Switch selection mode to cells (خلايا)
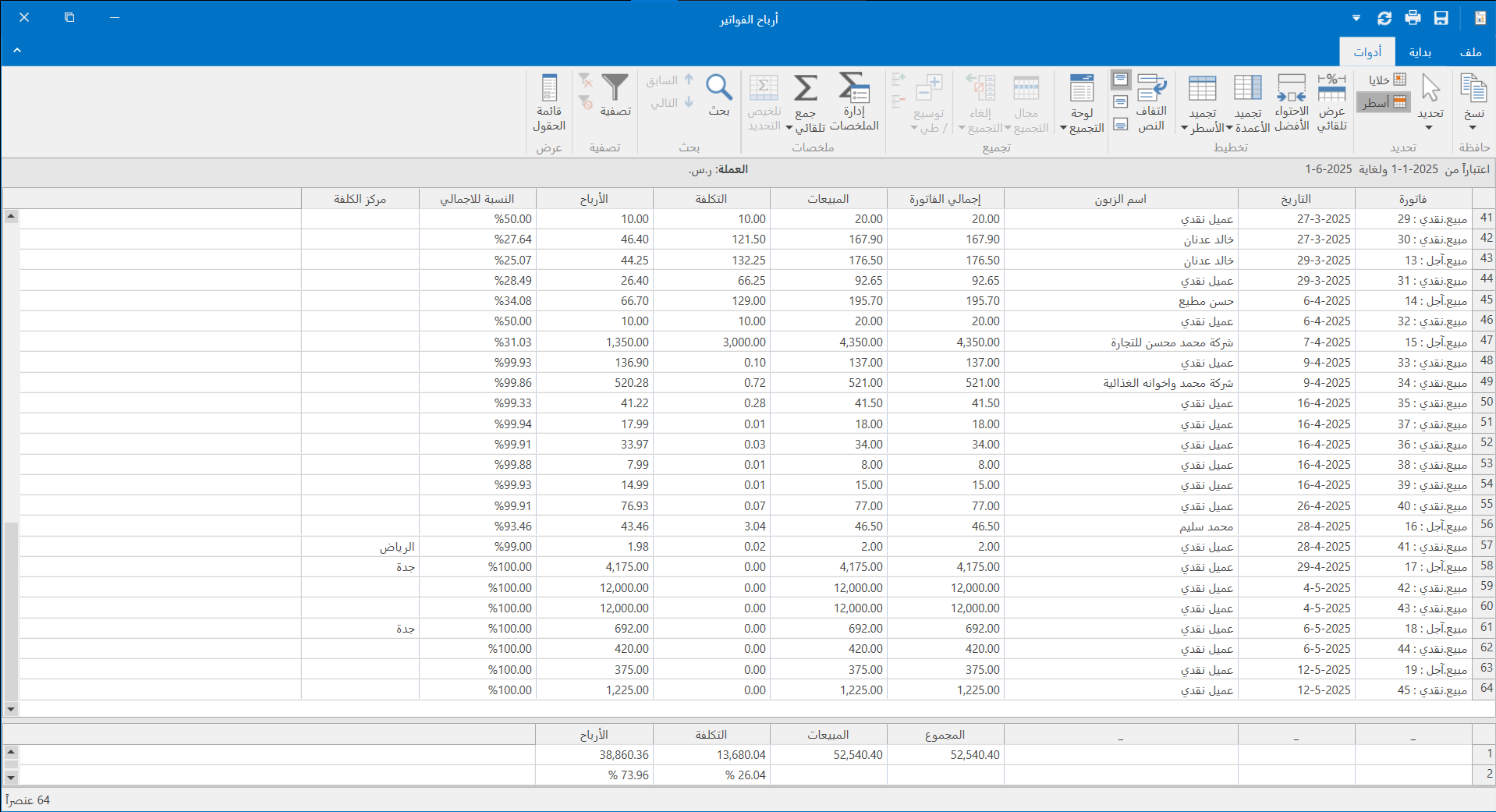 pos(1387,80)
